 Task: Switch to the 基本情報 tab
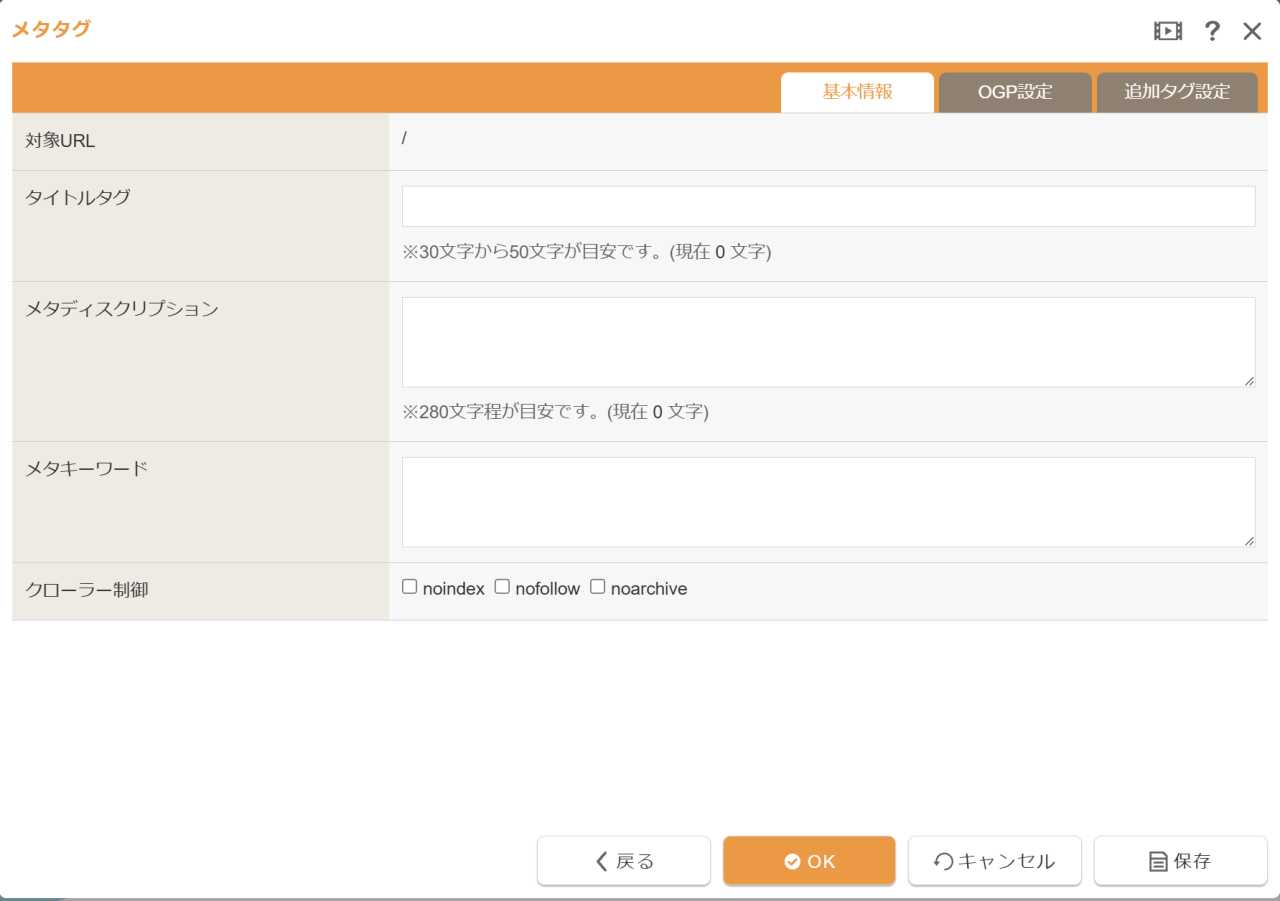pos(857,92)
